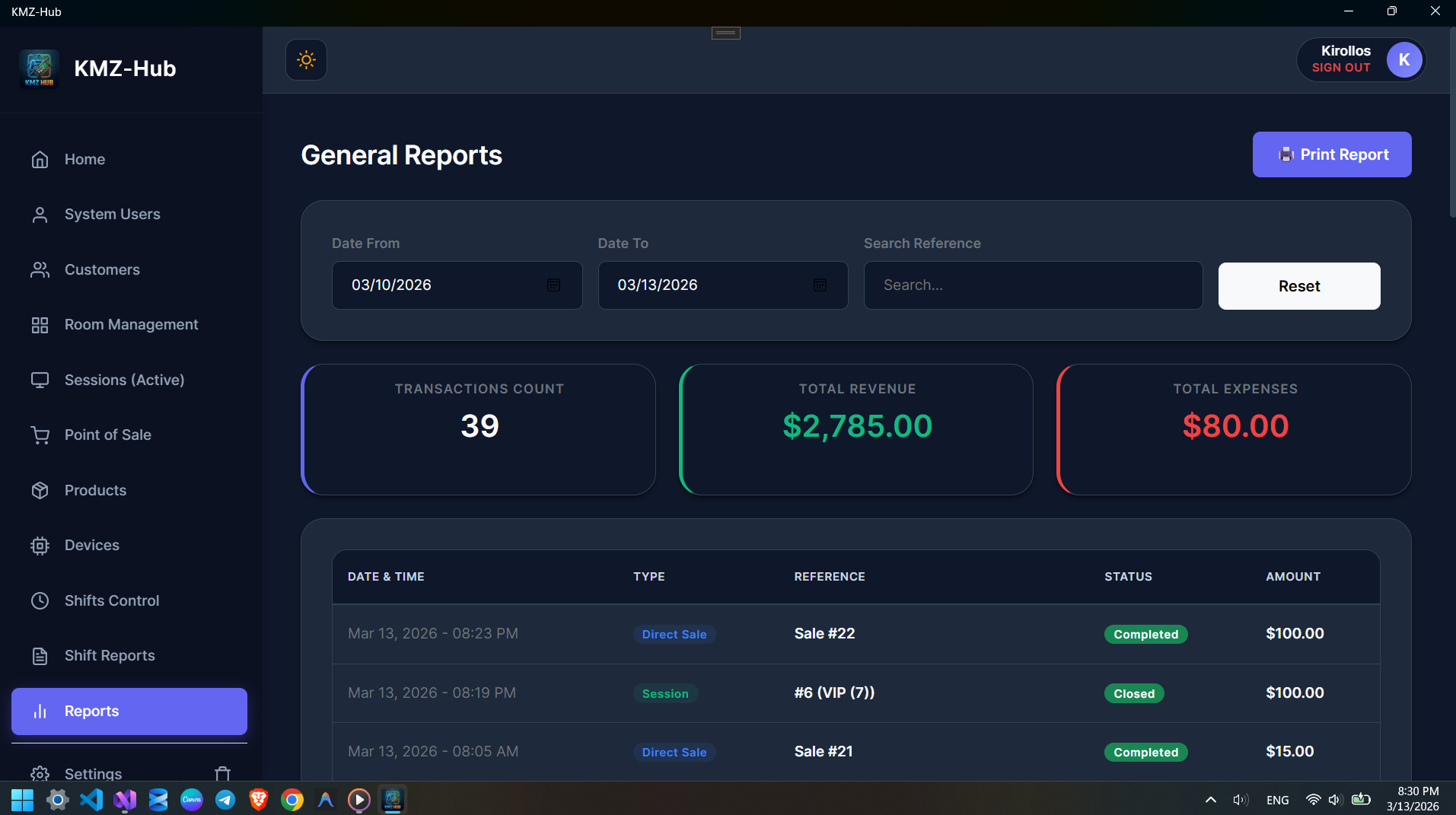Toggle the light theme sun switch
This screenshot has height=815, width=1456.
(305, 59)
